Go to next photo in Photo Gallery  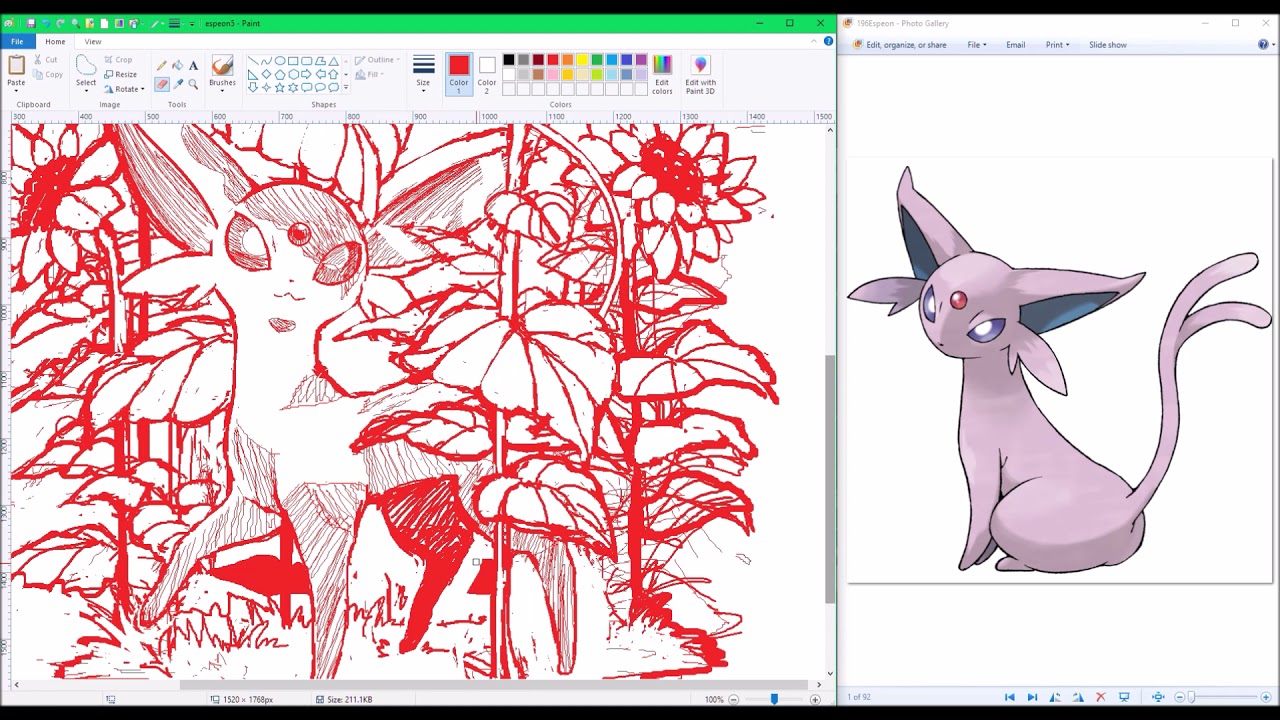(1032, 697)
